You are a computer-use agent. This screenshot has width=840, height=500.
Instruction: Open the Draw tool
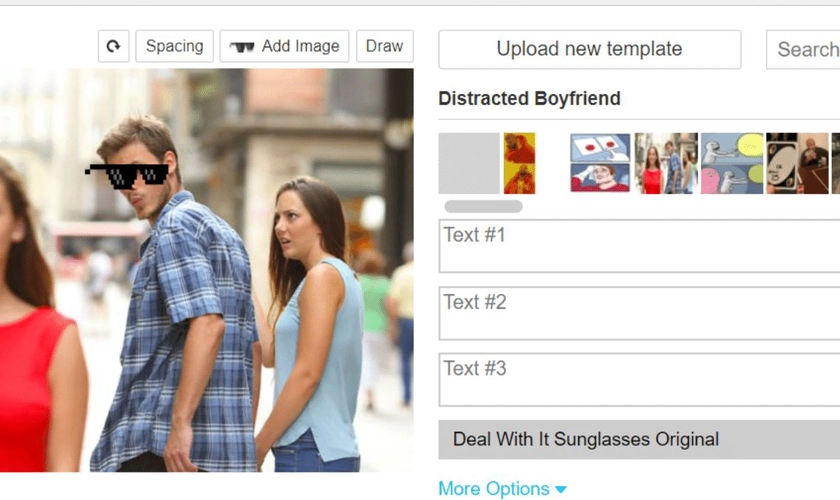385,46
